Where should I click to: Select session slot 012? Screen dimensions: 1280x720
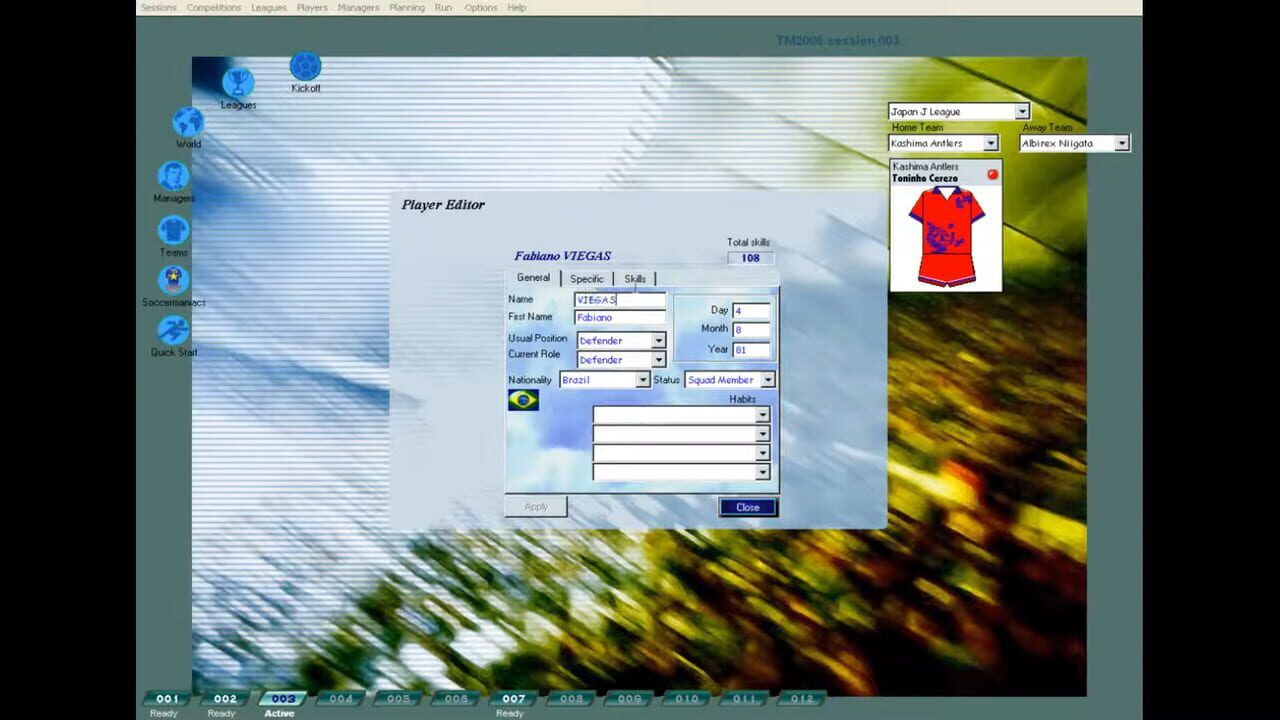tap(802, 699)
